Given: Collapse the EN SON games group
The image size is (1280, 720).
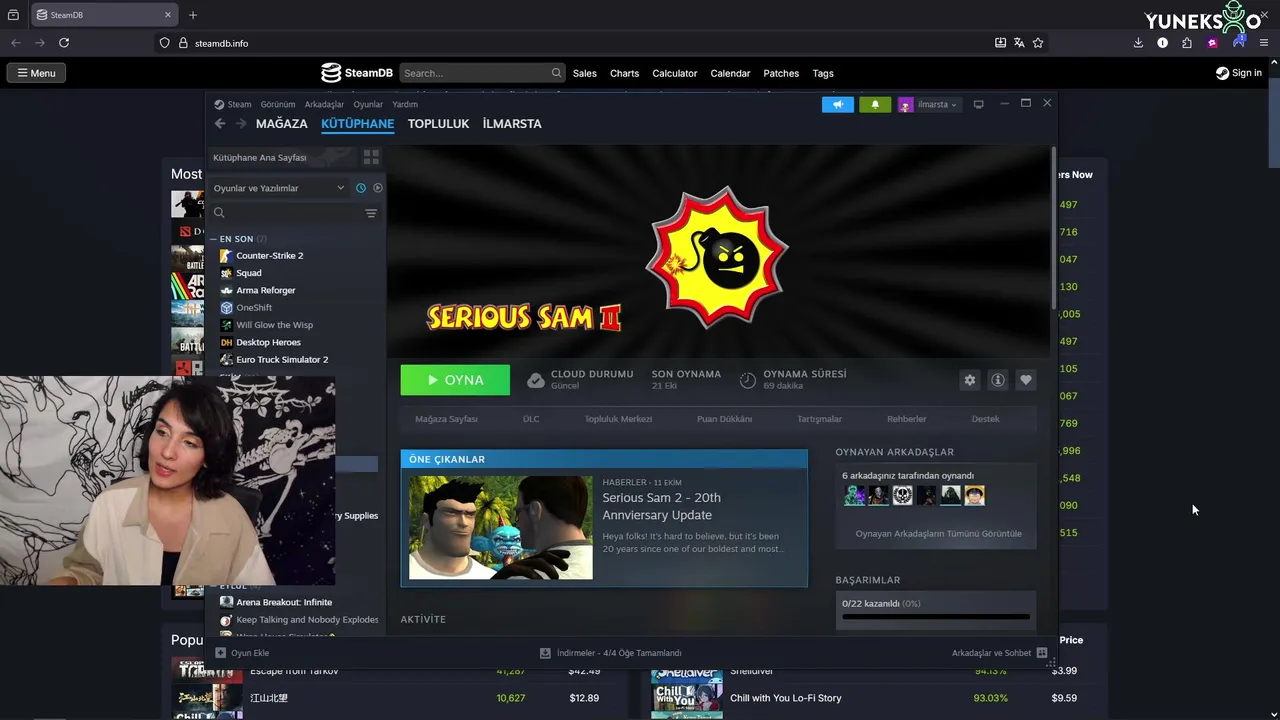Looking at the screenshot, I should [214, 239].
